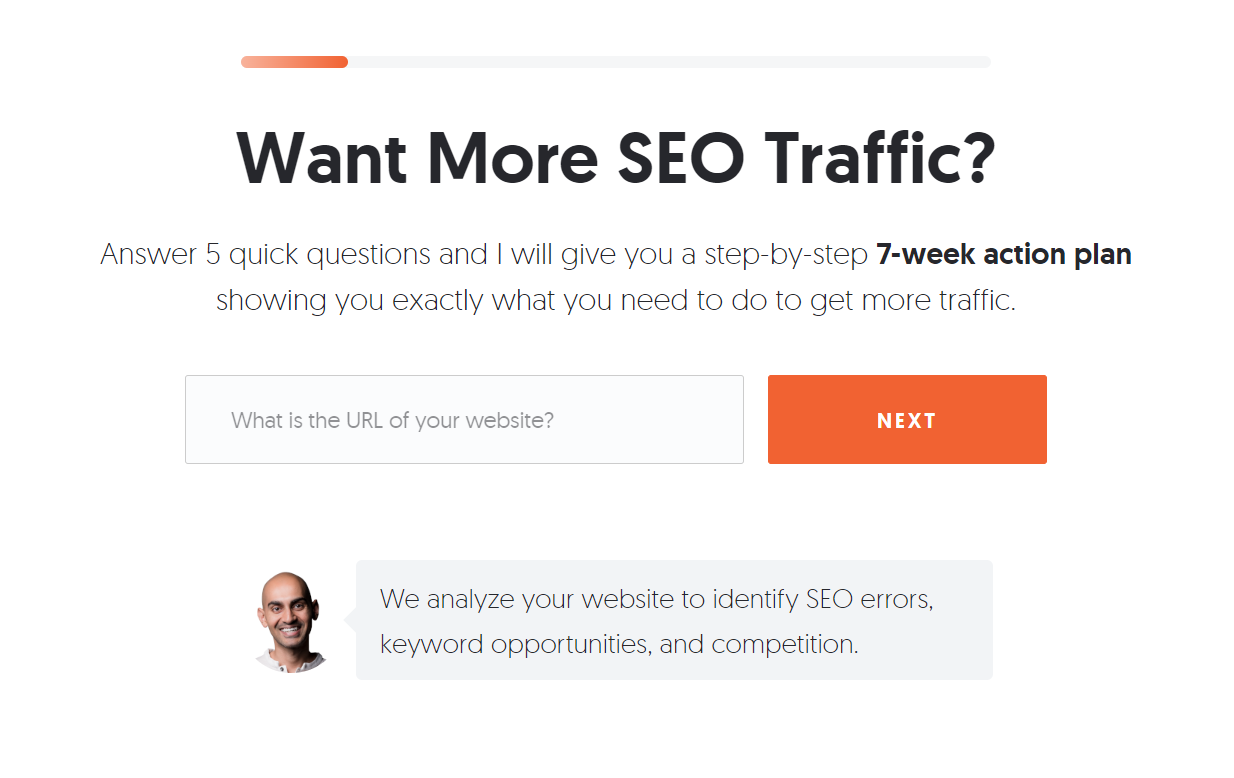This screenshot has height=778, width=1234.
Task: Click the orange filled progress bar segment
Action: 294,62
